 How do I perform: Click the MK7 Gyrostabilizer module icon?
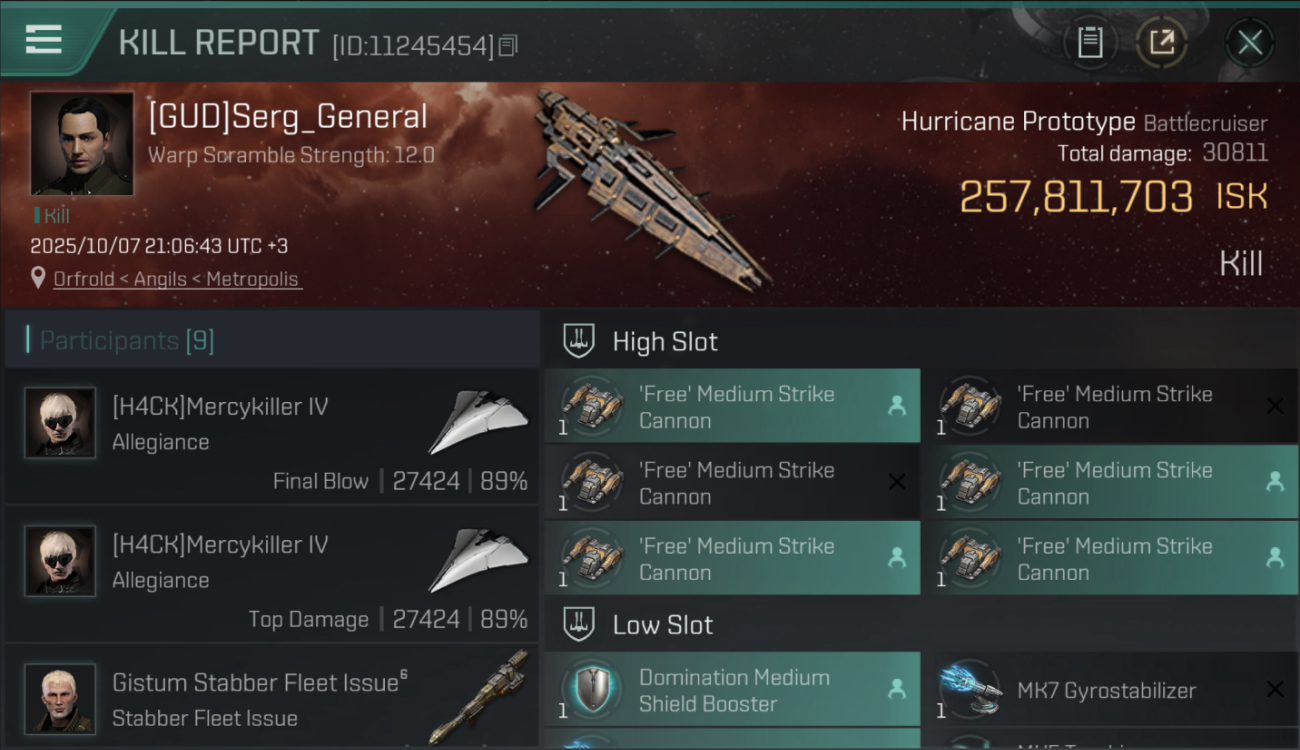[968, 689]
